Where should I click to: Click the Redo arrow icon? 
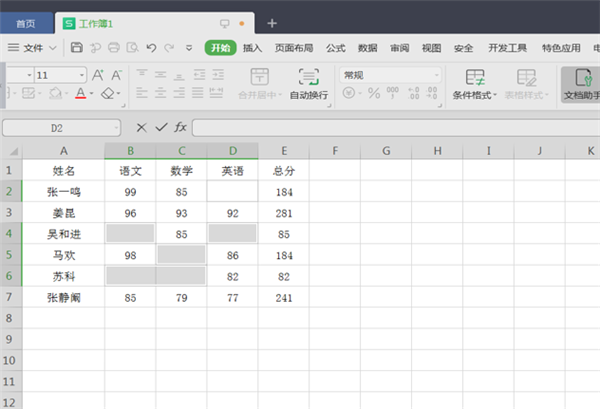click(x=170, y=47)
